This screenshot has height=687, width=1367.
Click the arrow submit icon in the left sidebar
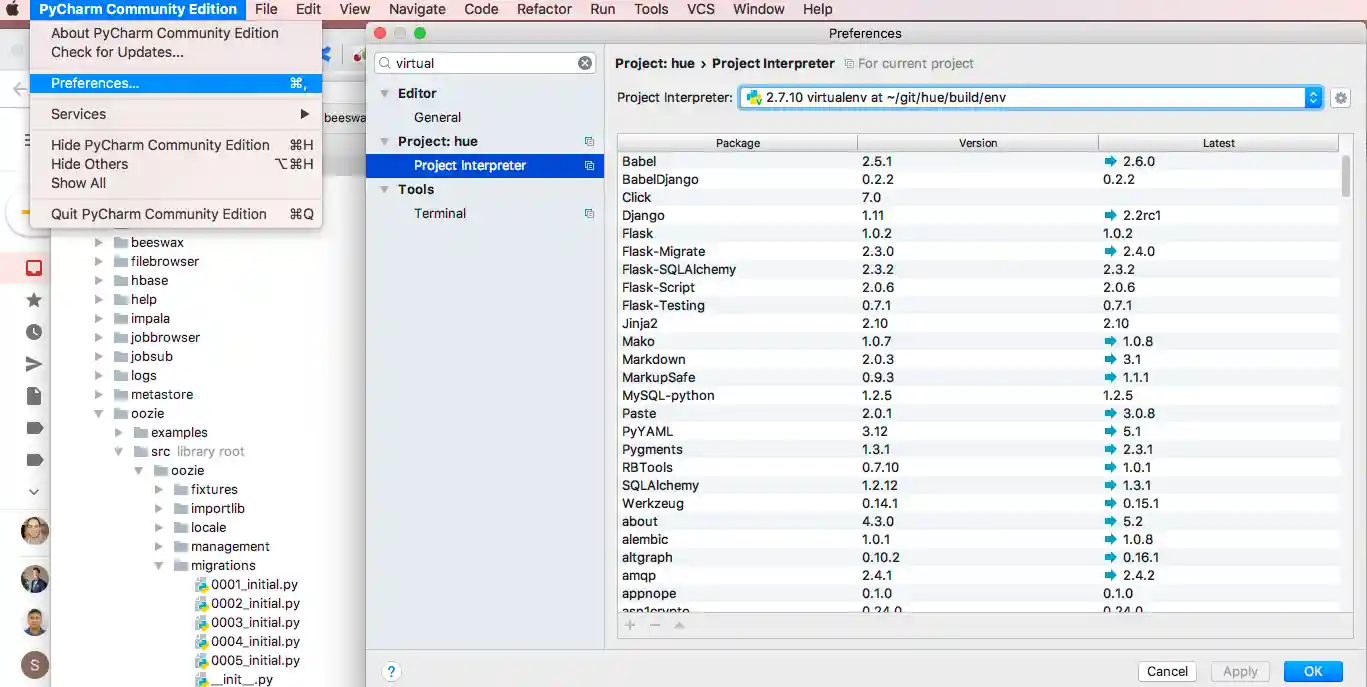pos(33,363)
